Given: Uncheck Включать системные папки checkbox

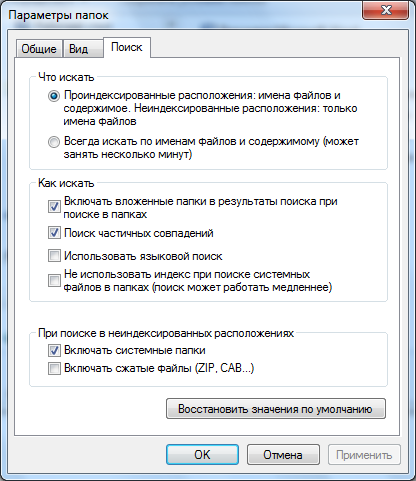Looking at the screenshot, I should pyautogui.click(x=54, y=350).
